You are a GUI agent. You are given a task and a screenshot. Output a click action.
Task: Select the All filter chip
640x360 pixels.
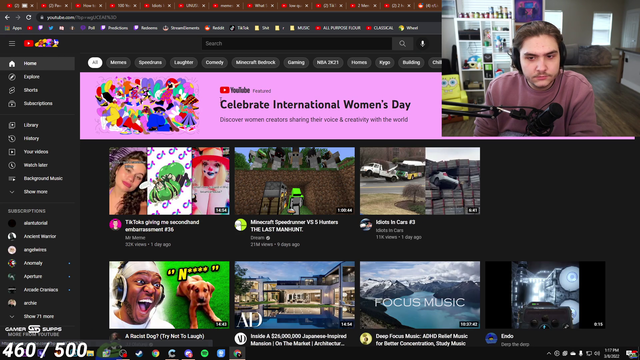tap(95, 62)
